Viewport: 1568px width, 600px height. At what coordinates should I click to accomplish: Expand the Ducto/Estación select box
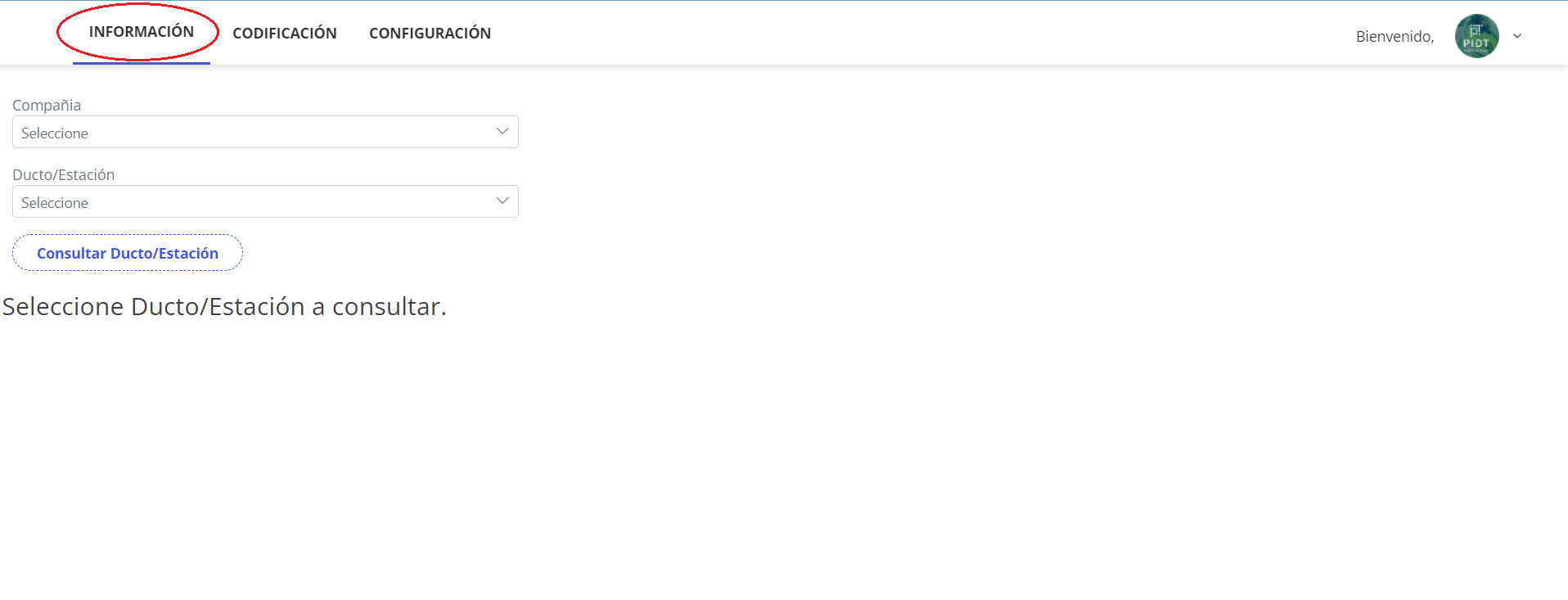265,201
